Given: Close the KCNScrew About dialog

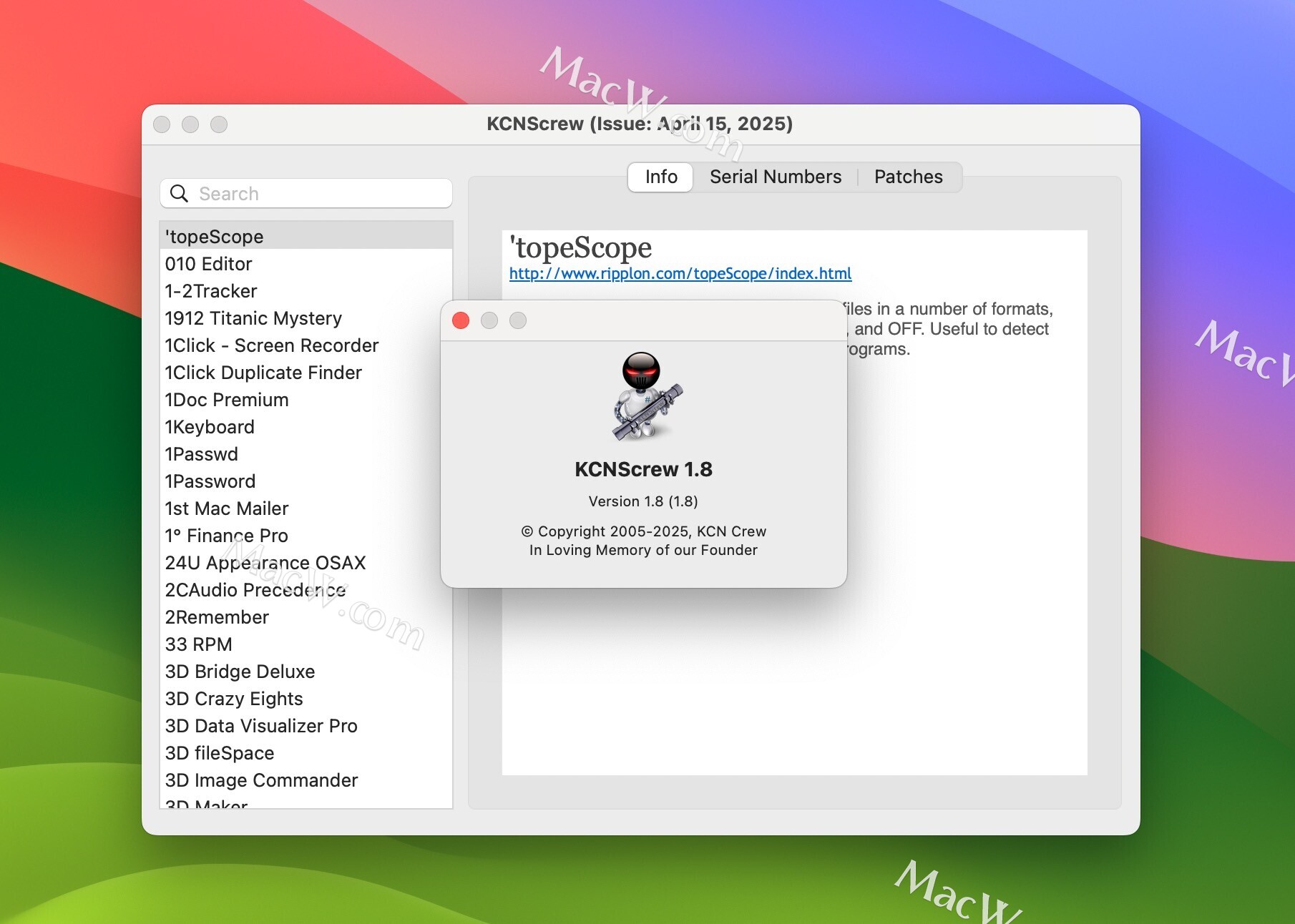Looking at the screenshot, I should pyautogui.click(x=461, y=320).
